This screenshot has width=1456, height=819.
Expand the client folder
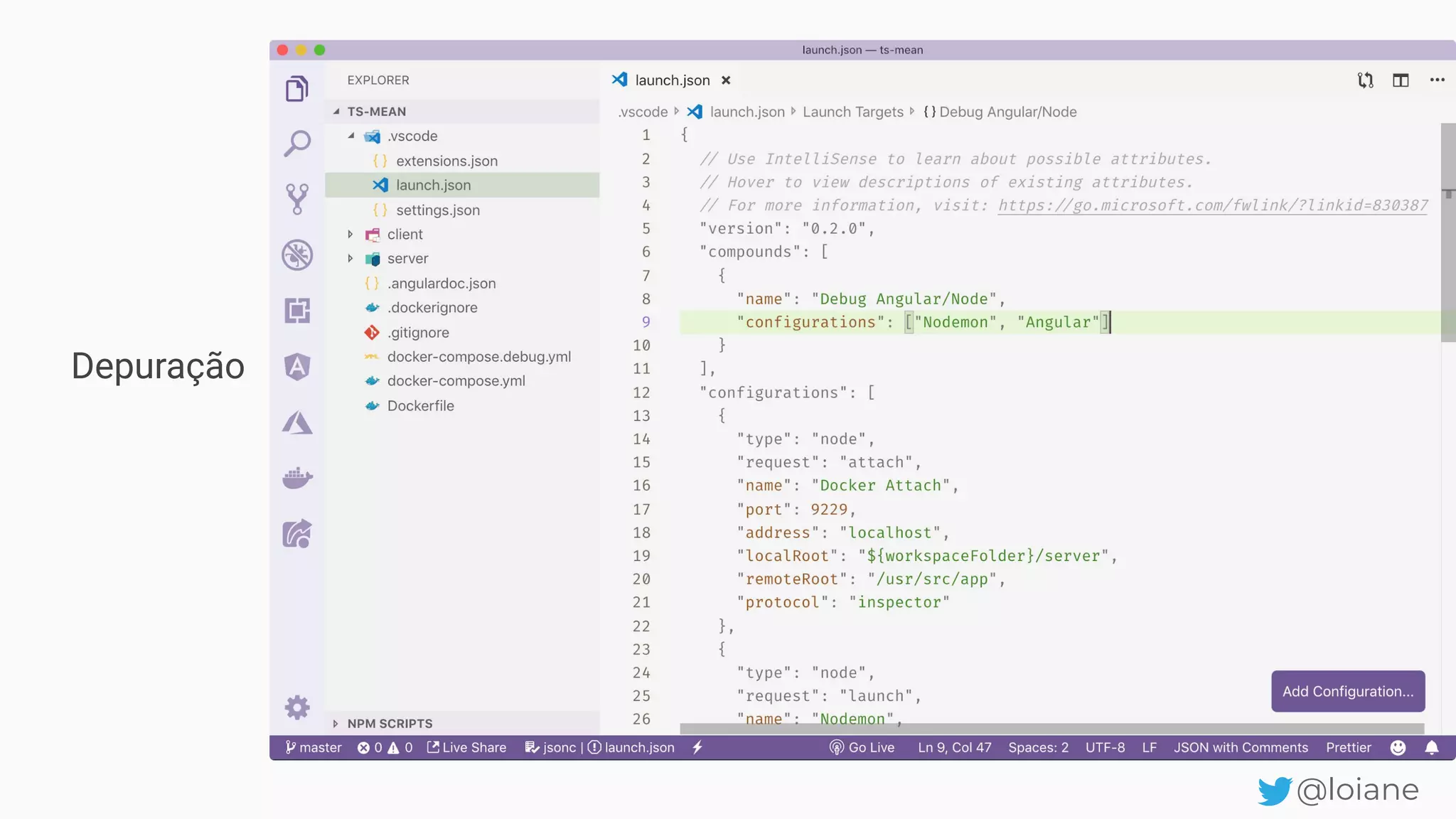[x=405, y=235]
